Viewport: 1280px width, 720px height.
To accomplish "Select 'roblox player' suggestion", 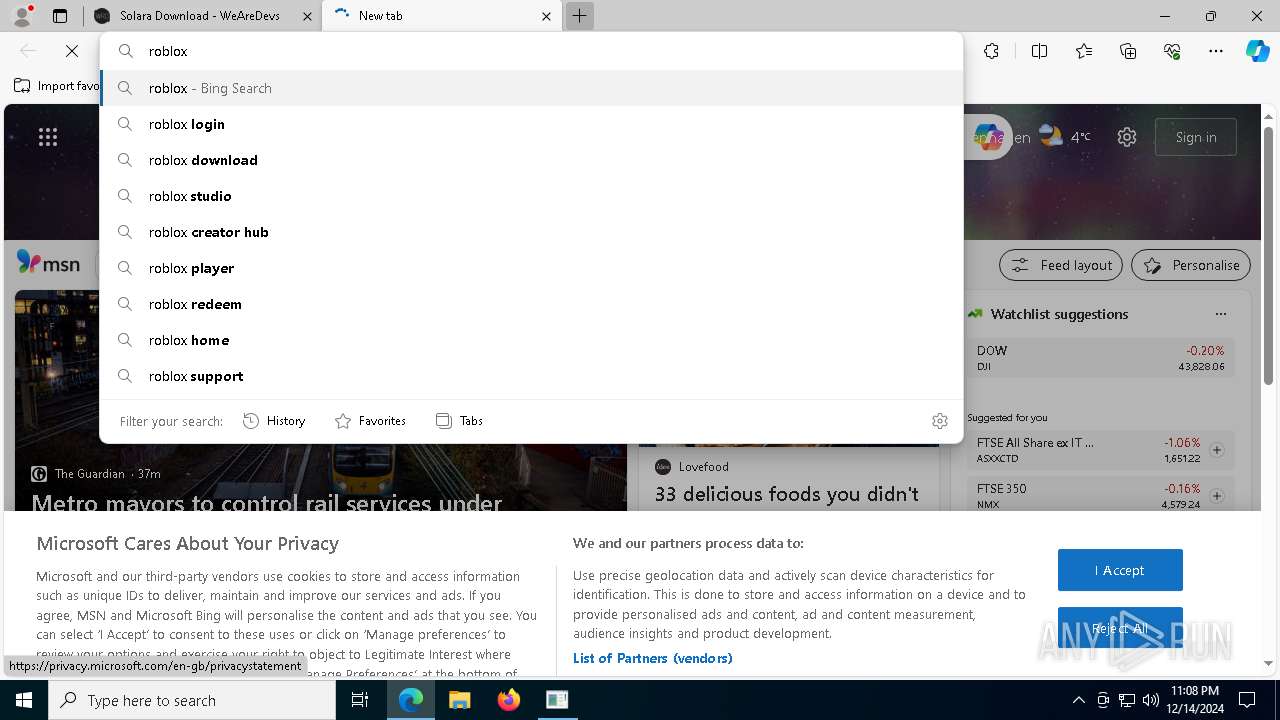I will [531, 268].
